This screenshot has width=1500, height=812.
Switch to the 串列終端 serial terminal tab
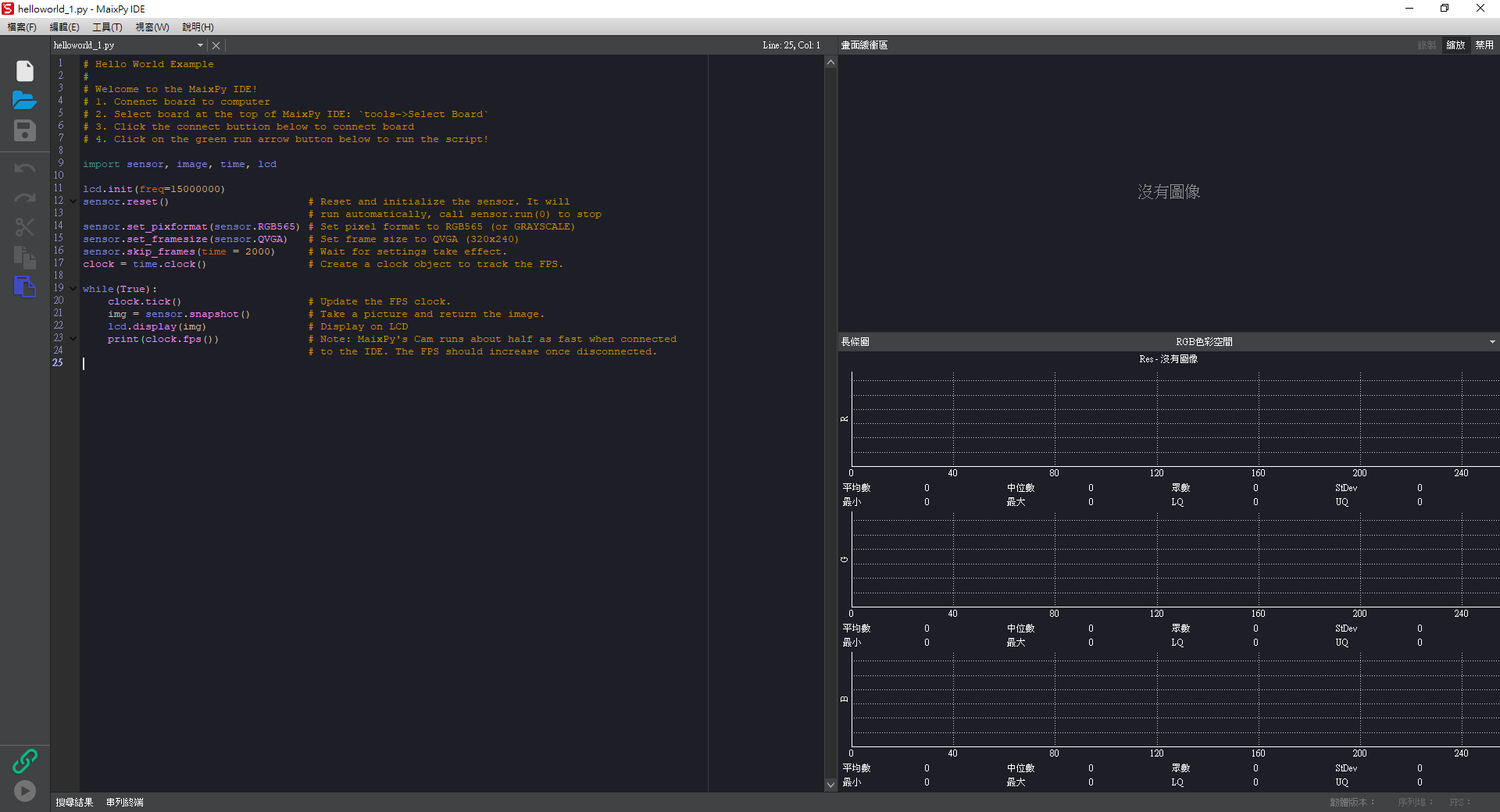point(123,802)
